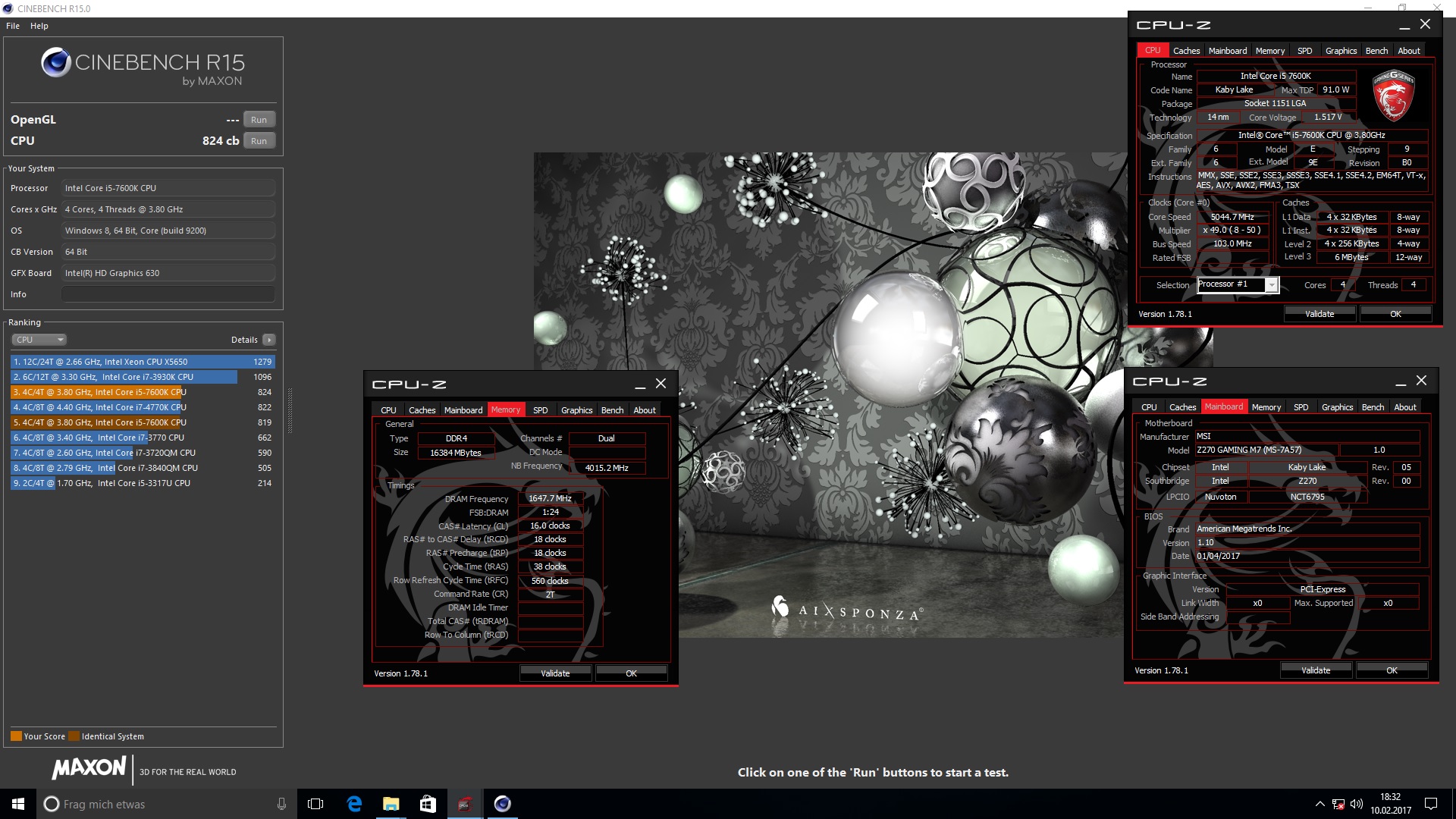Click Validate in CPU-Z Memory window

point(555,673)
